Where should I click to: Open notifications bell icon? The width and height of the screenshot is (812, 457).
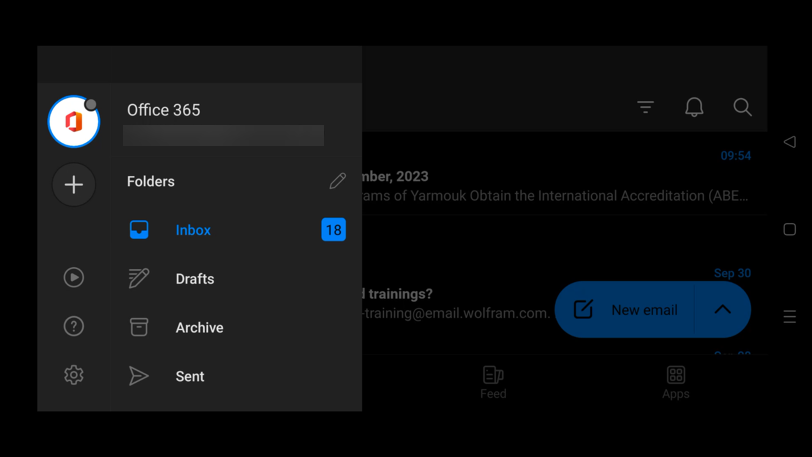[x=694, y=107]
